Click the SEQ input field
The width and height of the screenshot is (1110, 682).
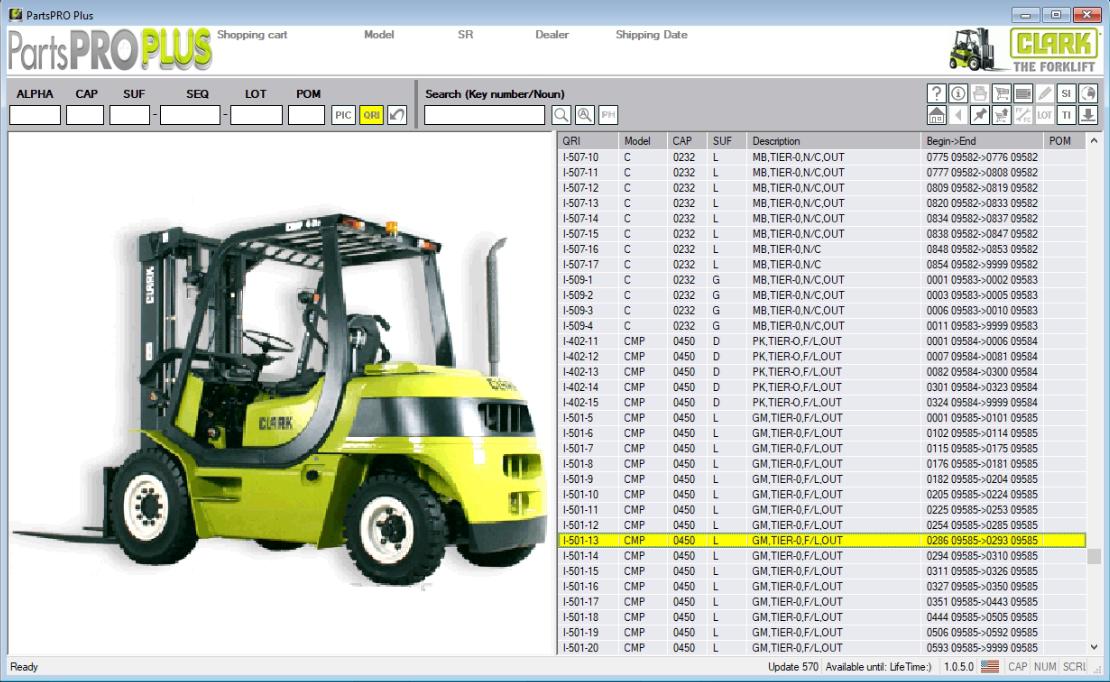coord(190,115)
